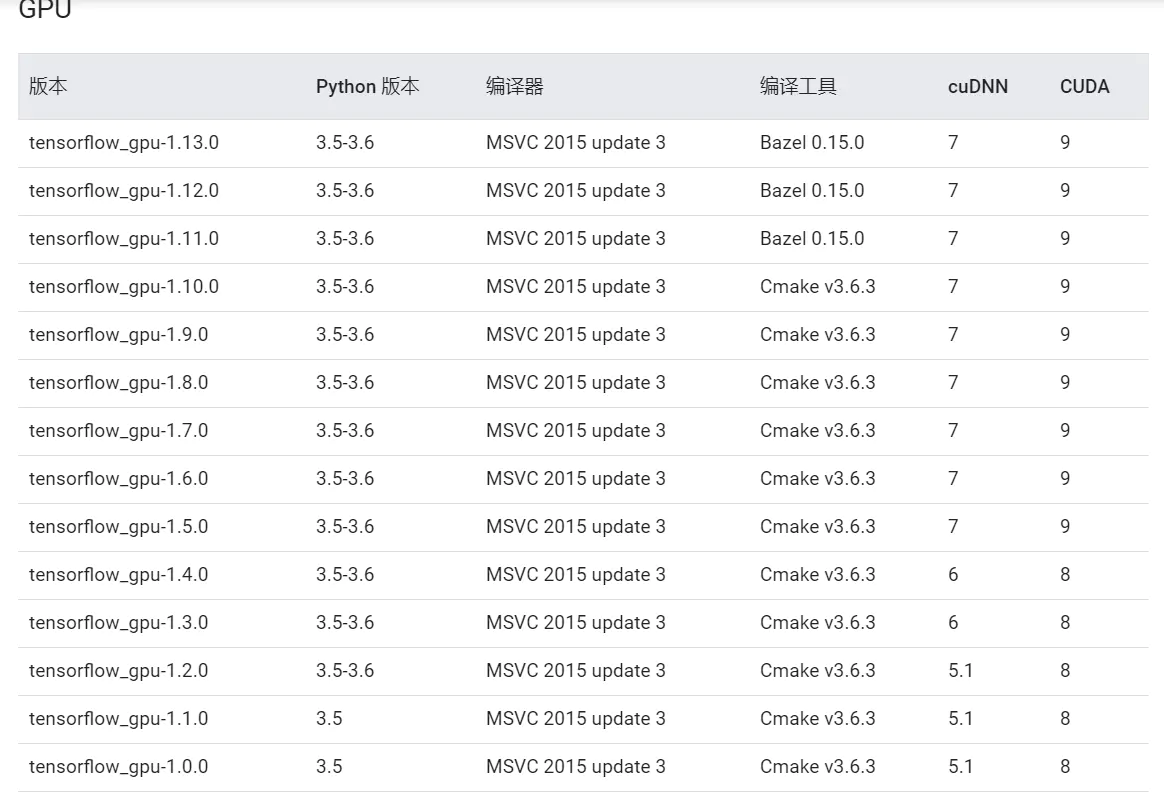Select the tensorflow_gpu-1.4.0 cell

coord(119,575)
